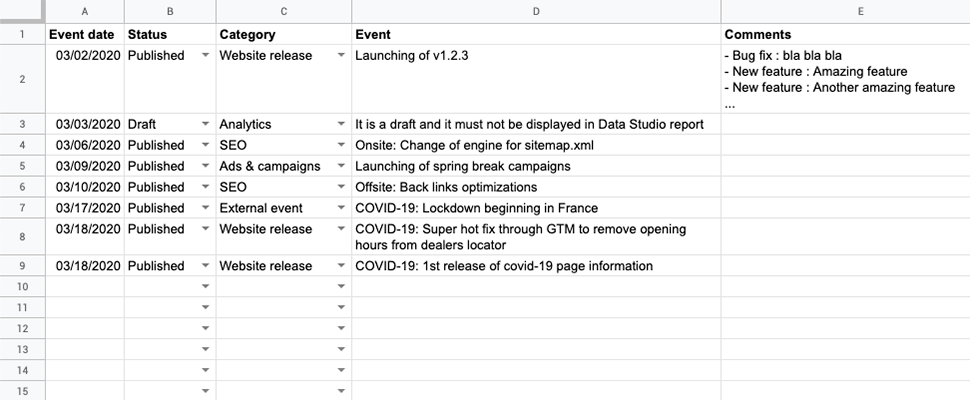Select date cell 03/03/2020
The height and width of the screenshot is (400, 970).
(85, 124)
